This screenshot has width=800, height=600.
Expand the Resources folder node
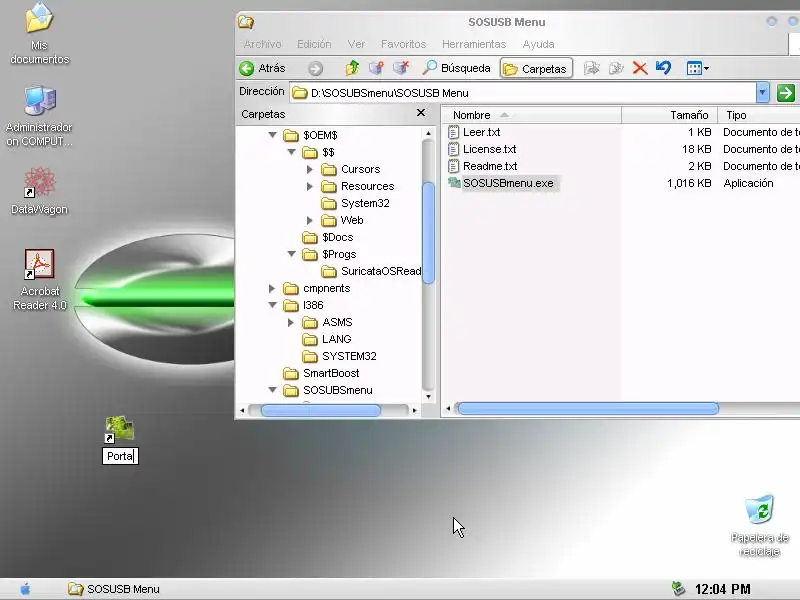pyautogui.click(x=310, y=186)
